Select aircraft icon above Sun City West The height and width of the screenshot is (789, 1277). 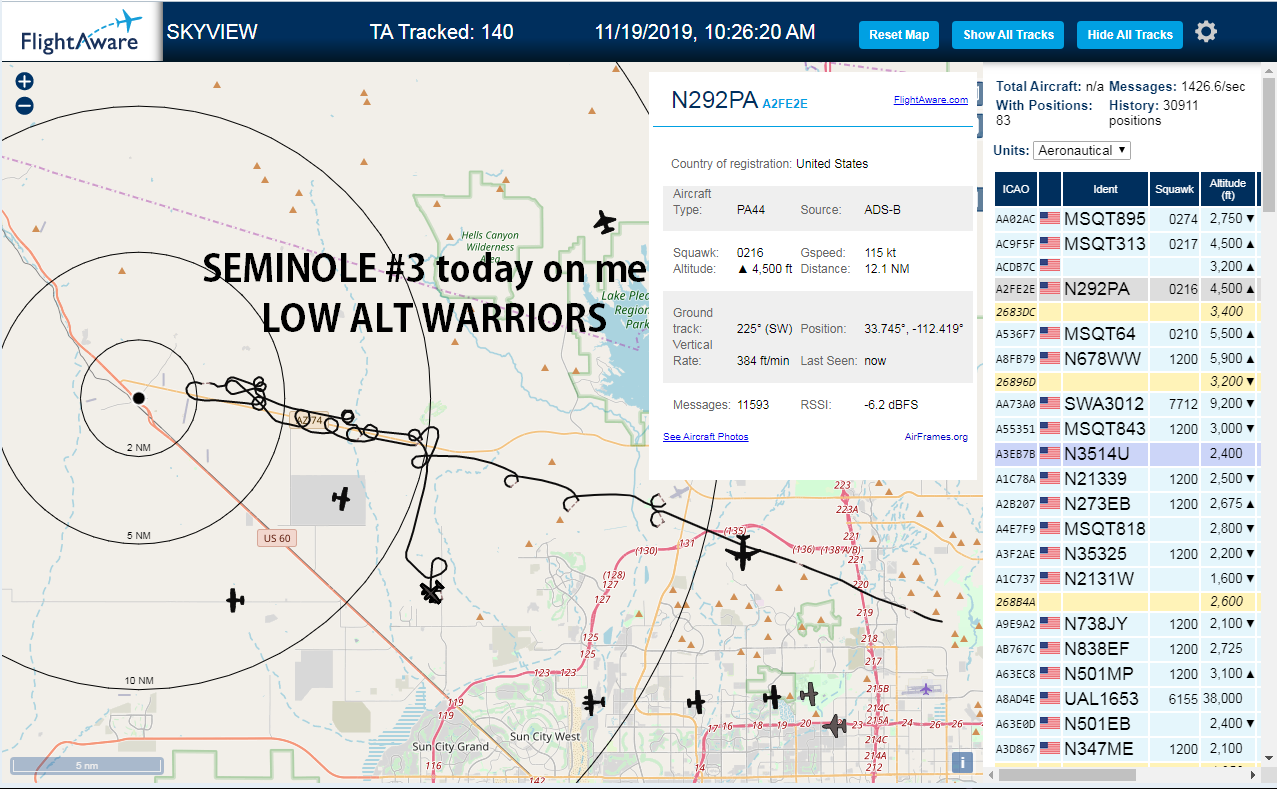click(594, 702)
